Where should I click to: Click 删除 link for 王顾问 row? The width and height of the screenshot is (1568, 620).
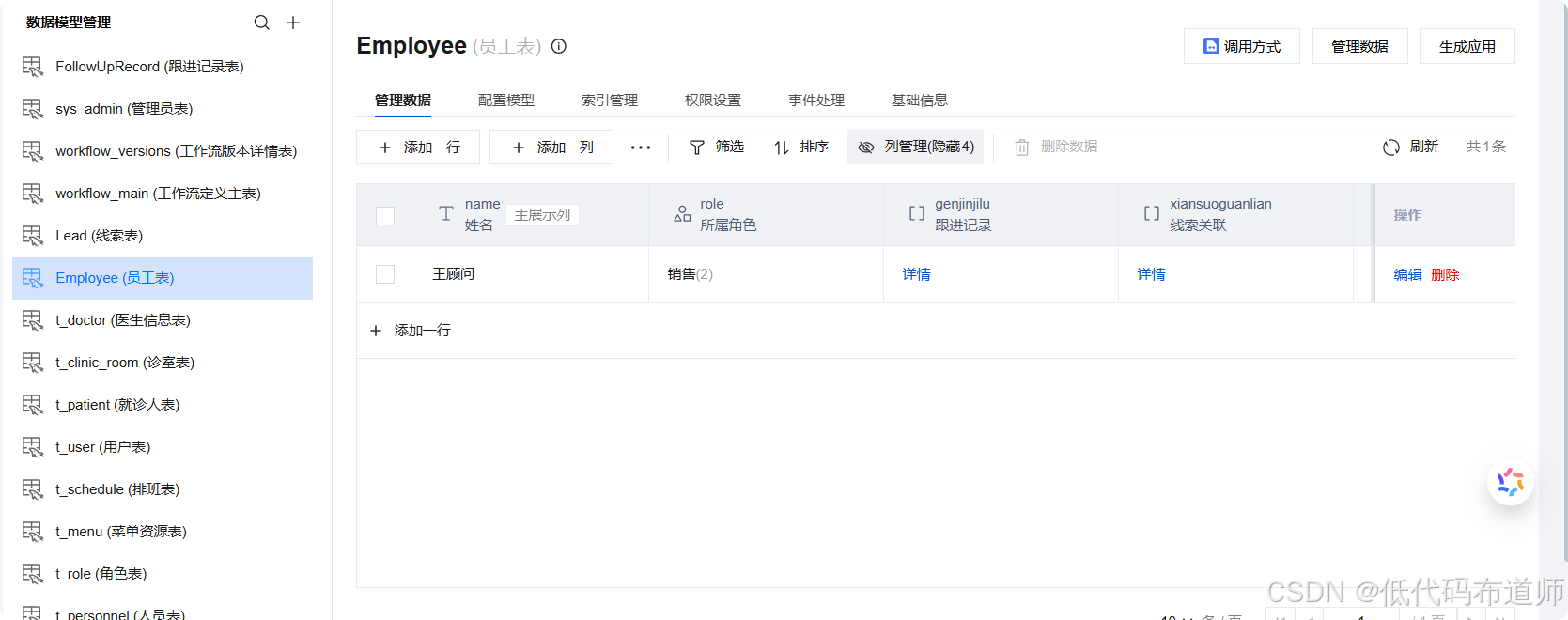point(1445,275)
